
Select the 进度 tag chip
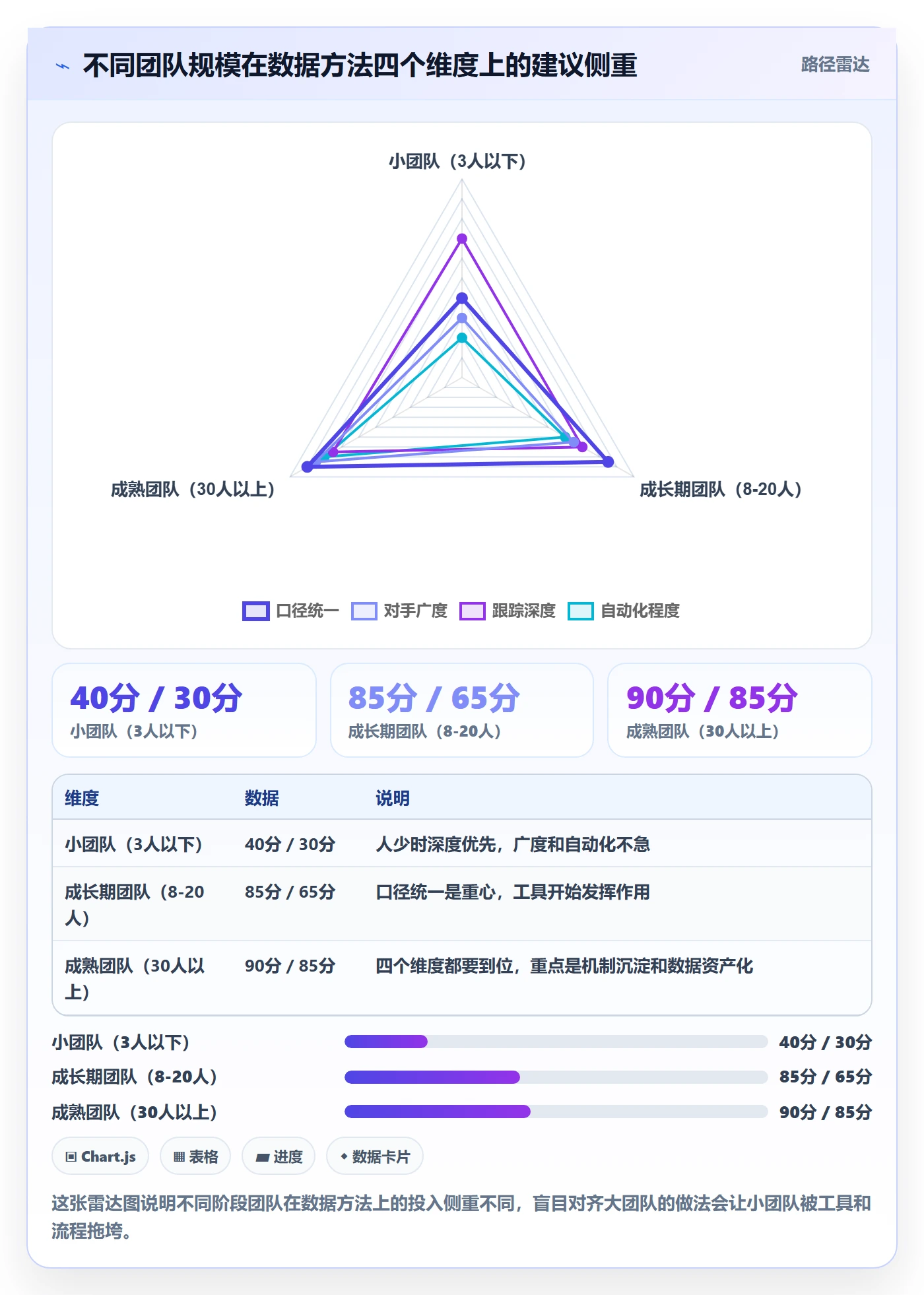279,1156
